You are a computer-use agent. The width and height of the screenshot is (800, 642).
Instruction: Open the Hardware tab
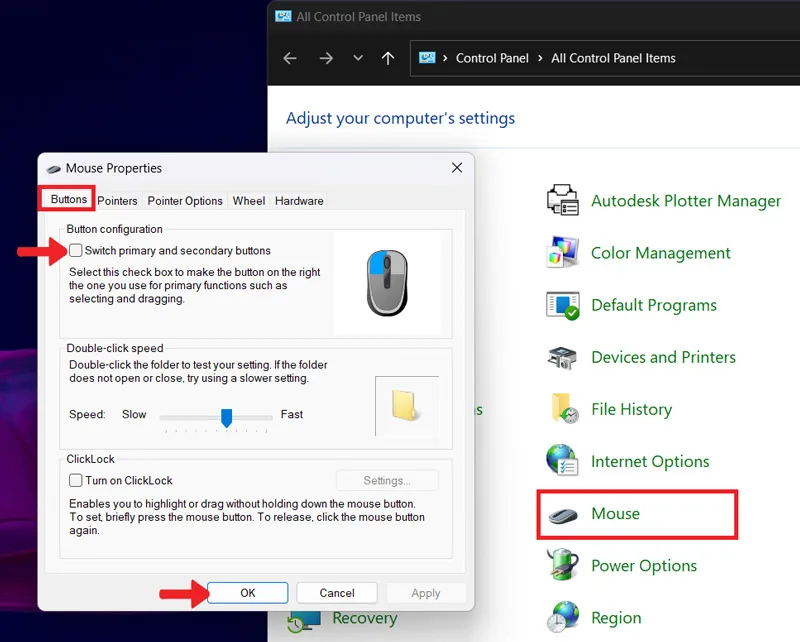[299, 201]
